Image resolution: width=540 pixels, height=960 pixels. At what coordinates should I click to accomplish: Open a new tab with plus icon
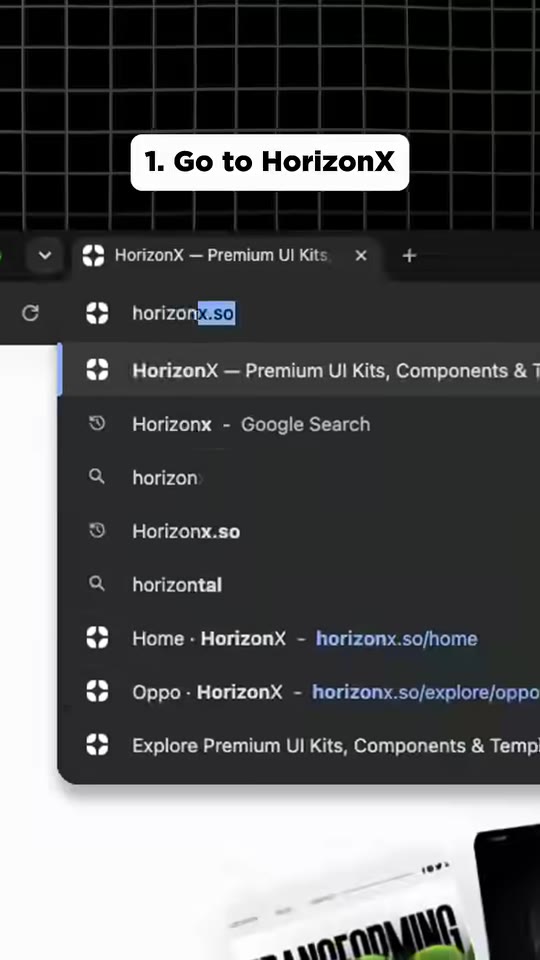pos(410,255)
